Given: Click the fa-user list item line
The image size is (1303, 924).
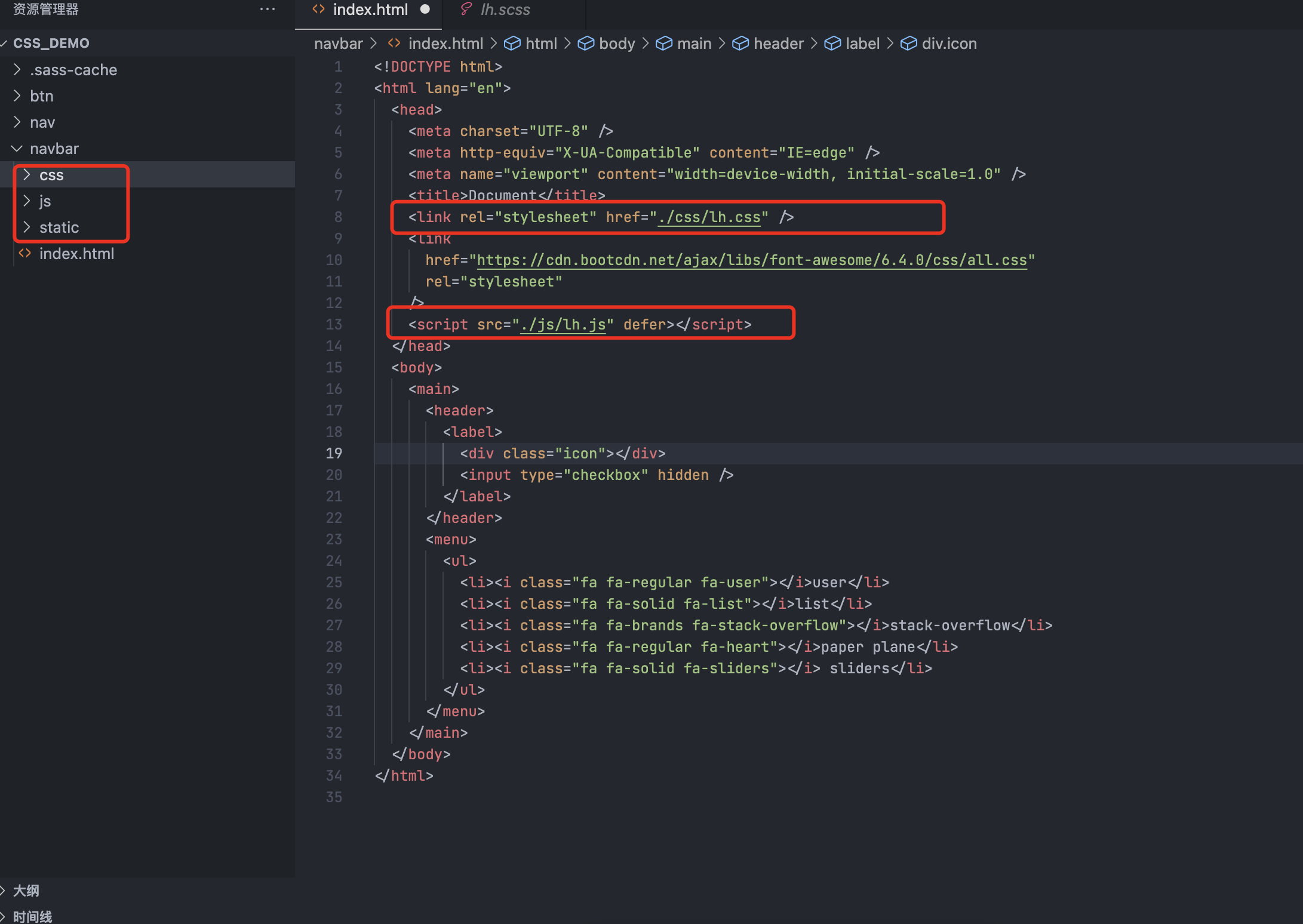Looking at the screenshot, I should (675, 583).
